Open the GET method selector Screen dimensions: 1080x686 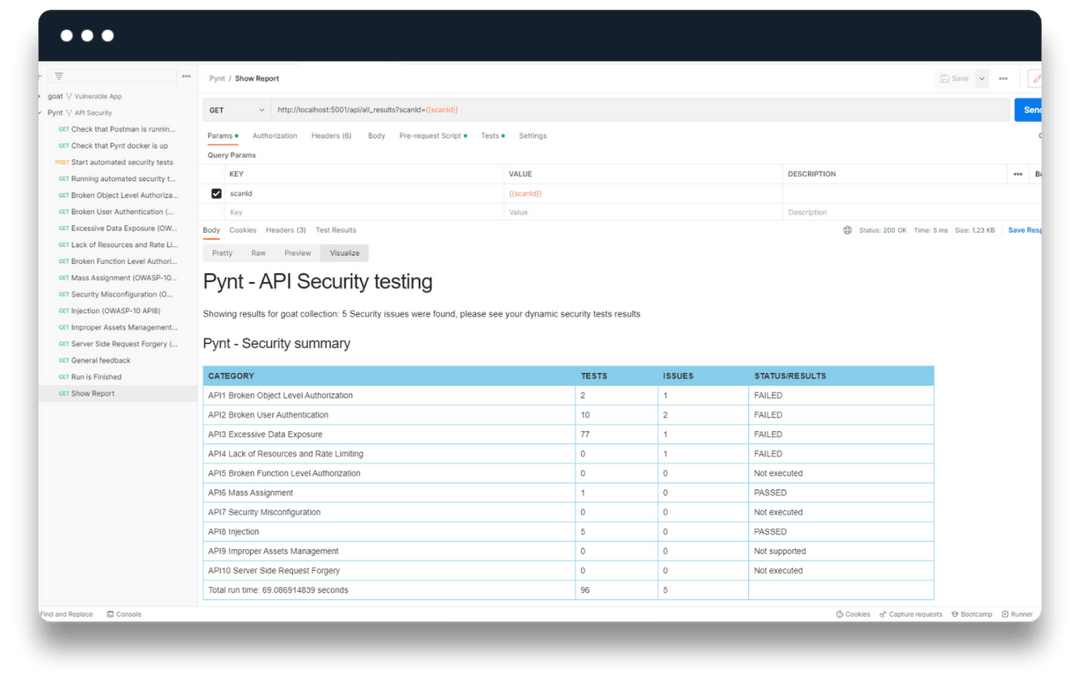tap(237, 108)
